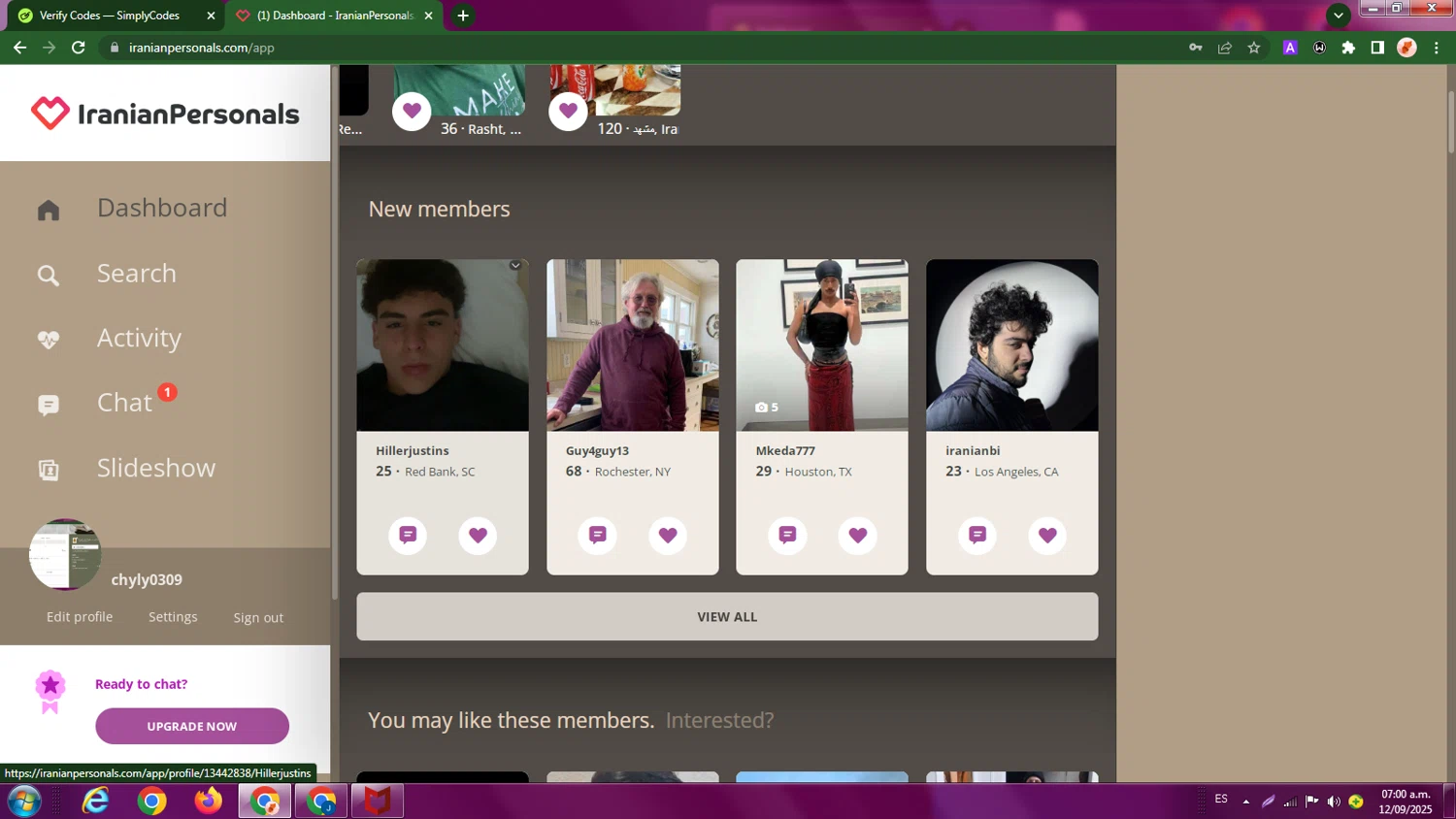Screen dimensions: 1456x819
Task: Click the IranianPersonals logo
Action: tap(165, 114)
